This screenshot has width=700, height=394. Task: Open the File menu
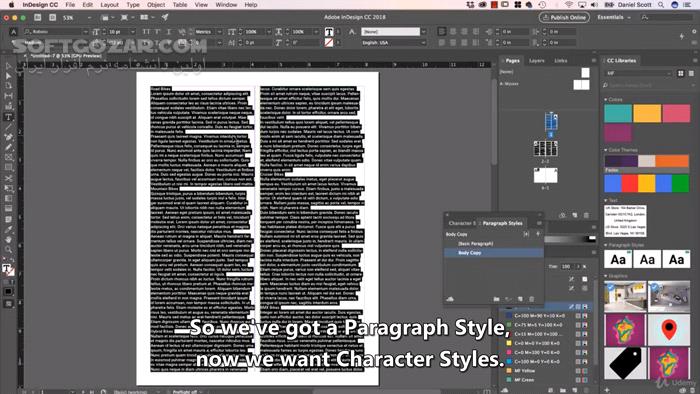pyautogui.click(x=70, y=5)
